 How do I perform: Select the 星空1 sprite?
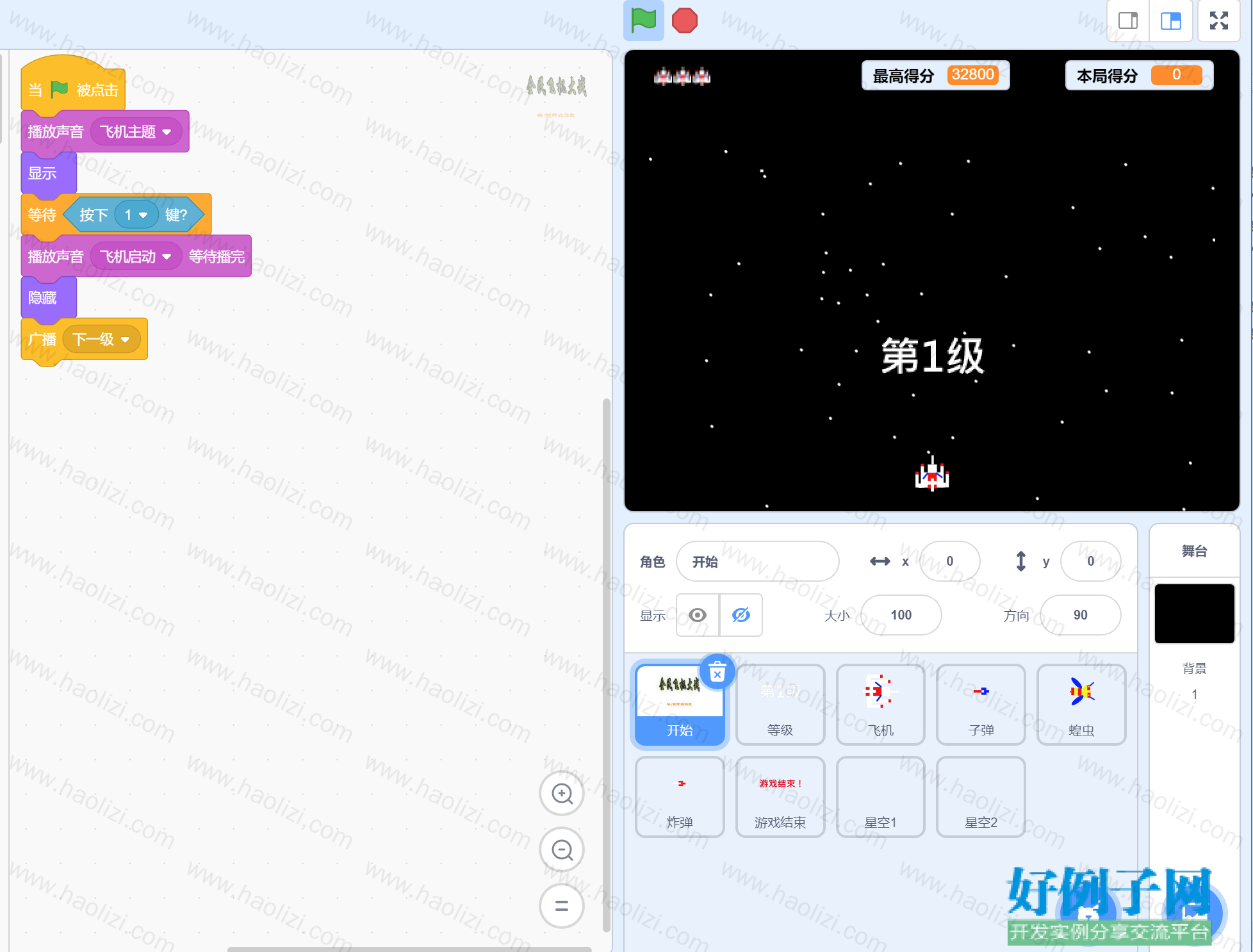coord(881,796)
